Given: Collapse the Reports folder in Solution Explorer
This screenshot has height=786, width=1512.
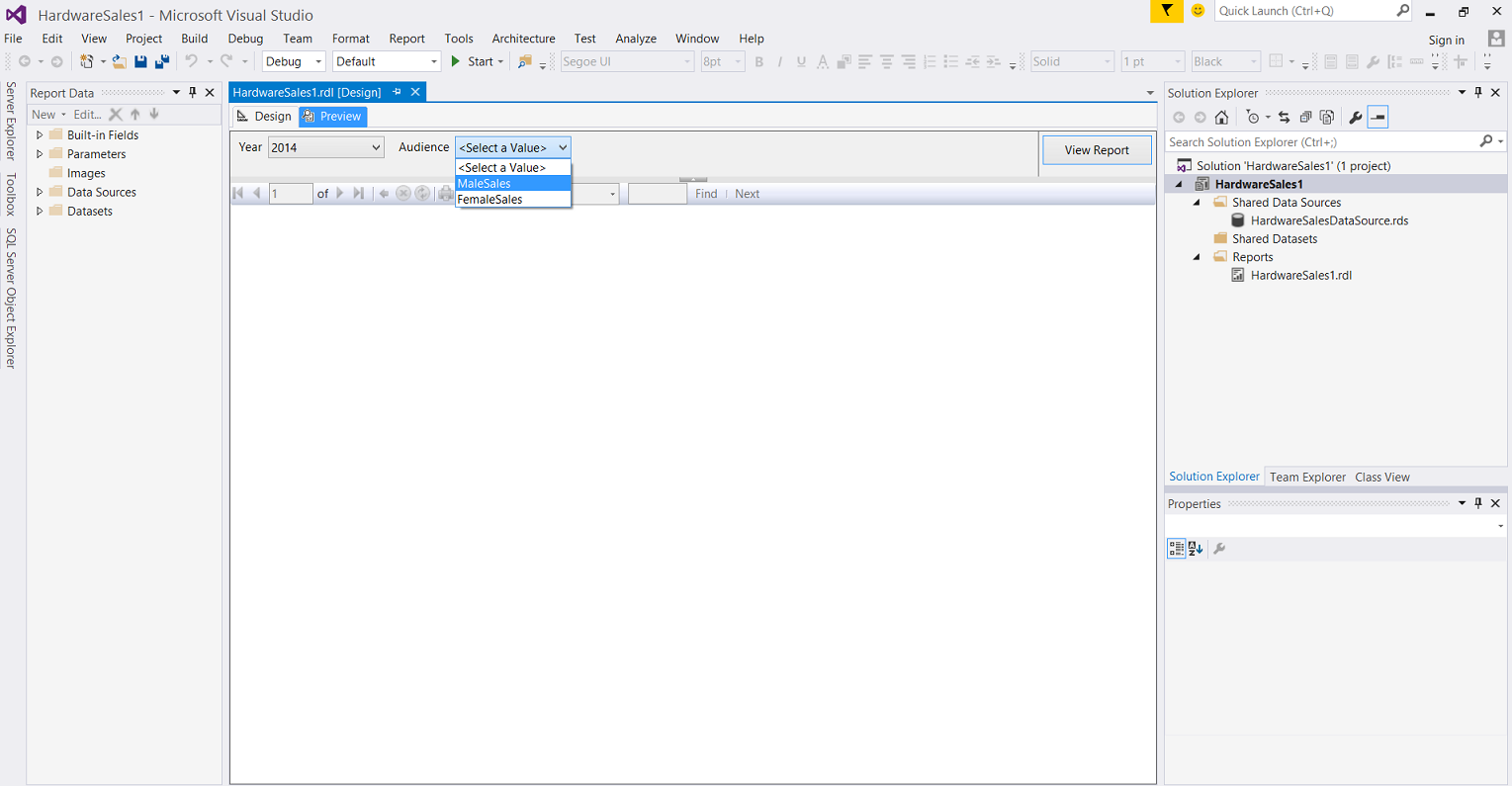Looking at the screenshot, I should pyautogui.click(x=1197, y=257).
